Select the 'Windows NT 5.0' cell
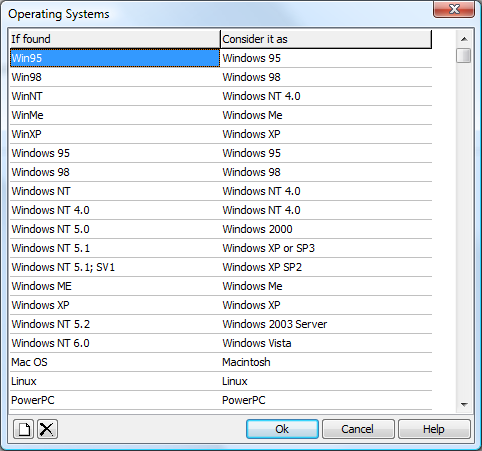 tap(115, 229)
